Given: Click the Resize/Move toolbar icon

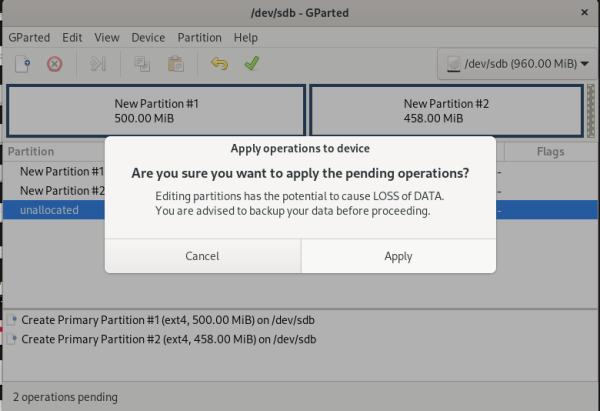Looking at the screenshot, I should tap(98, 64).
